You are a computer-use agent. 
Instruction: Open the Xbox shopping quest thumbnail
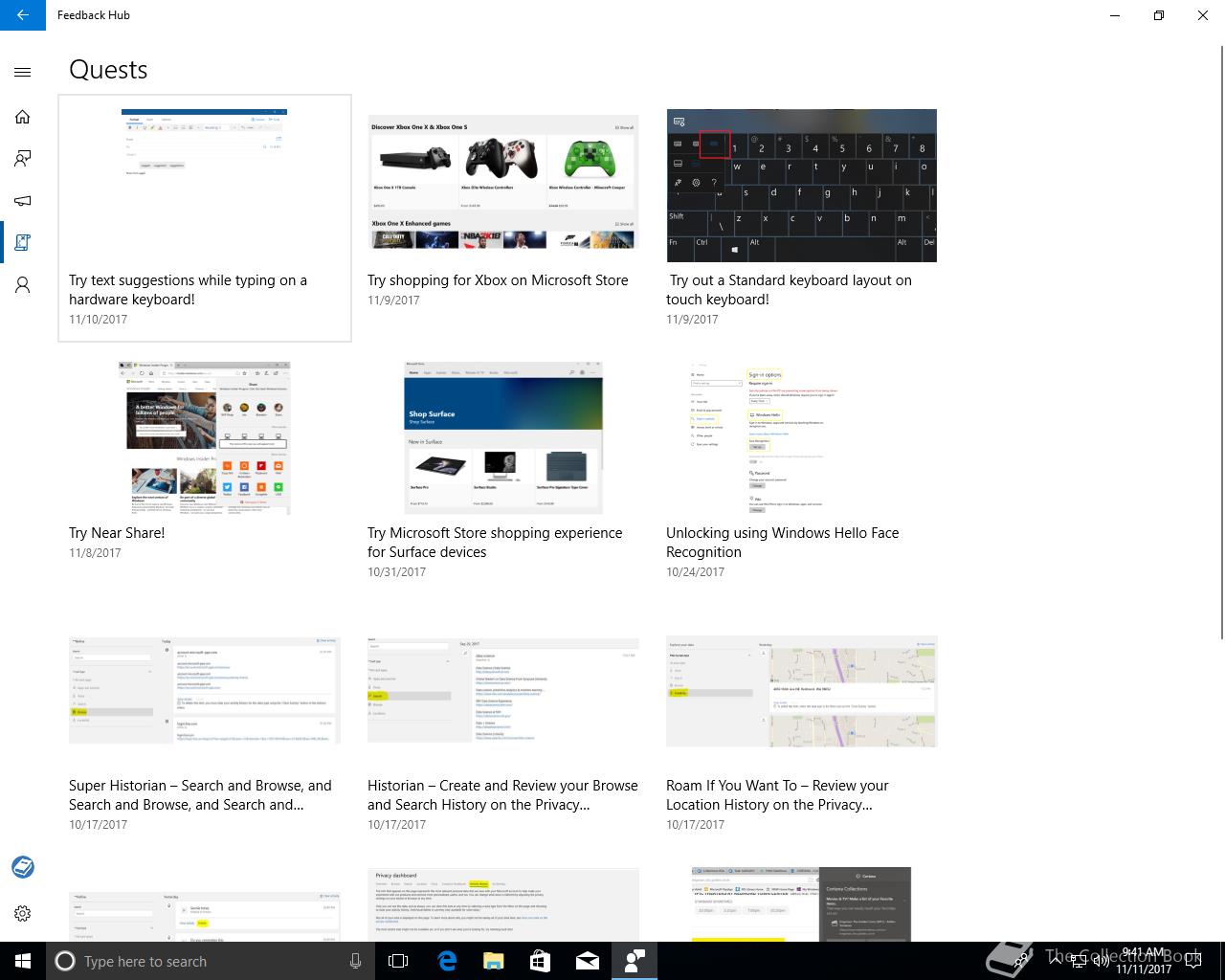(x=502, y=183)
